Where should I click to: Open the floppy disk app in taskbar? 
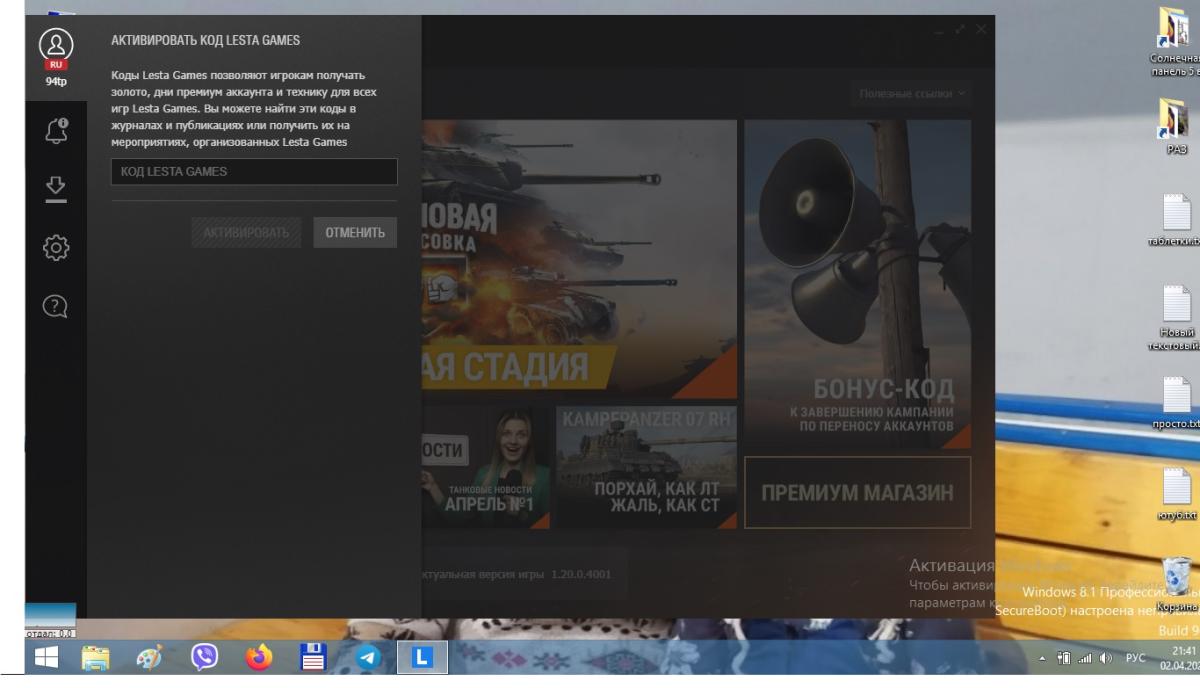pos(314,657)
